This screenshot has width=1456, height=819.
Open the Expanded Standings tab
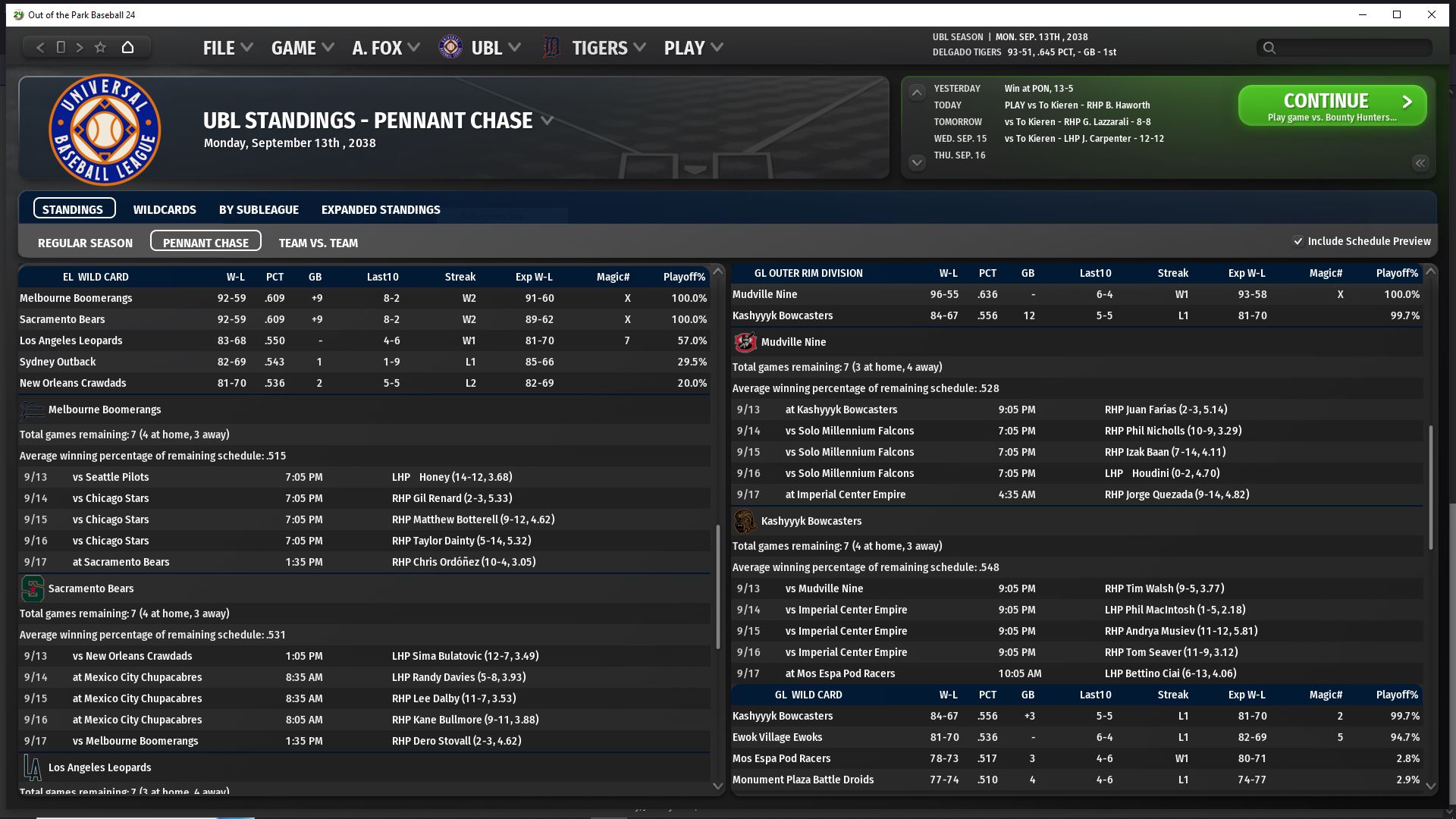[380, 209]
